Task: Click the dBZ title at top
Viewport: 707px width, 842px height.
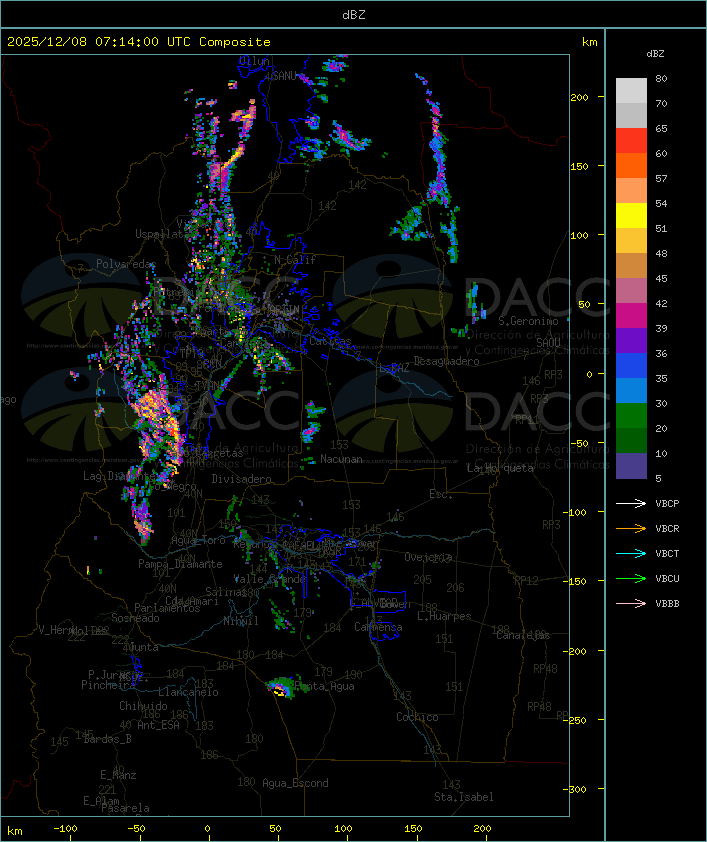Action: point(354,15)
